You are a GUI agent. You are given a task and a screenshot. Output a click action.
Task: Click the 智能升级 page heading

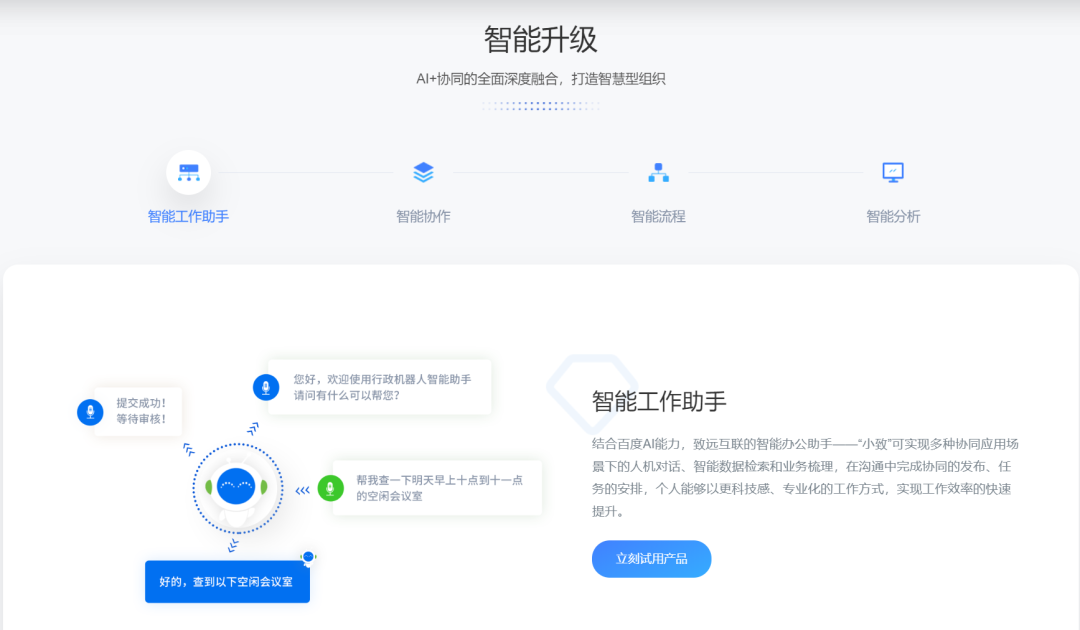[x=540, y=39]
